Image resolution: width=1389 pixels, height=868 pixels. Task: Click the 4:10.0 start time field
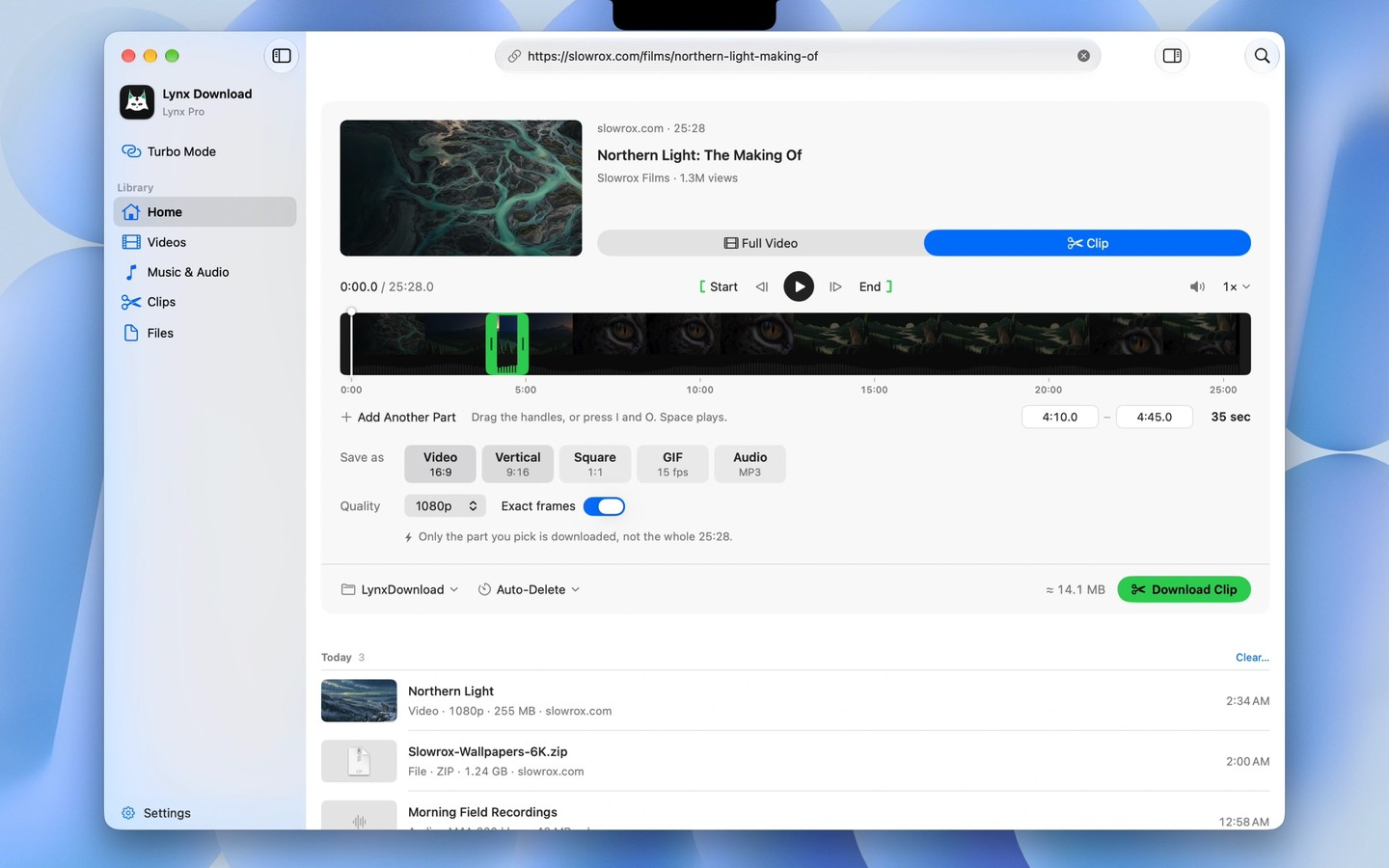(1060, 417)
